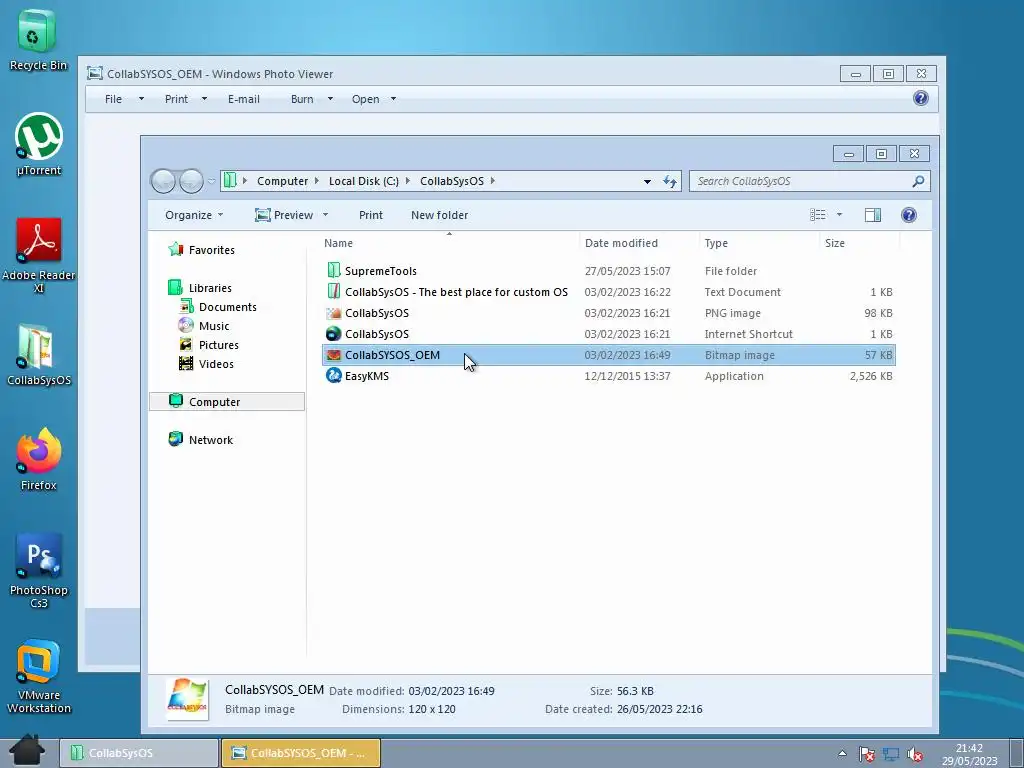Select the CollabSysOS text document file
Screen dimensions: 1024x768
[x=609, y=292]
